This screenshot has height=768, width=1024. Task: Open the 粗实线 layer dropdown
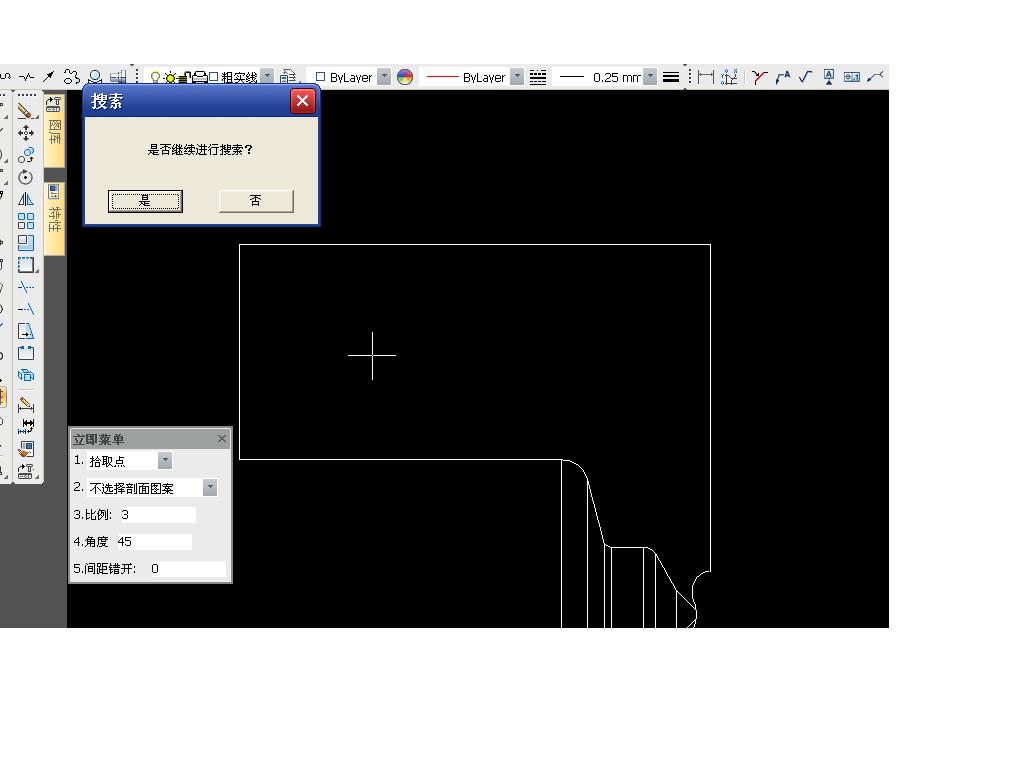[x=268, y=76]
